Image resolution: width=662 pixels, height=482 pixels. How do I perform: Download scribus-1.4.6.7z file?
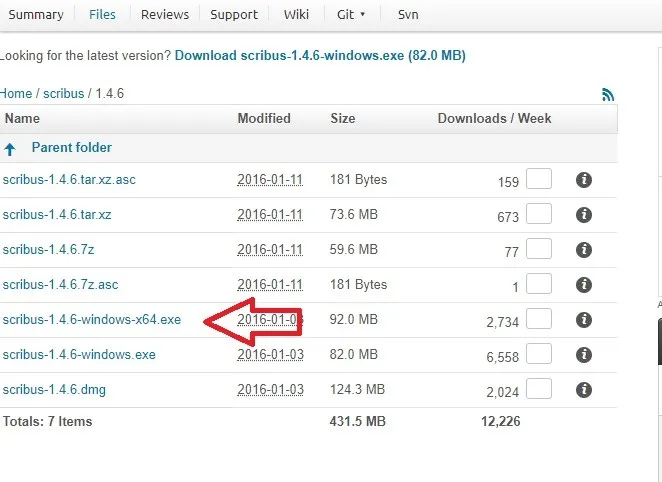click(x=49, y=250)
